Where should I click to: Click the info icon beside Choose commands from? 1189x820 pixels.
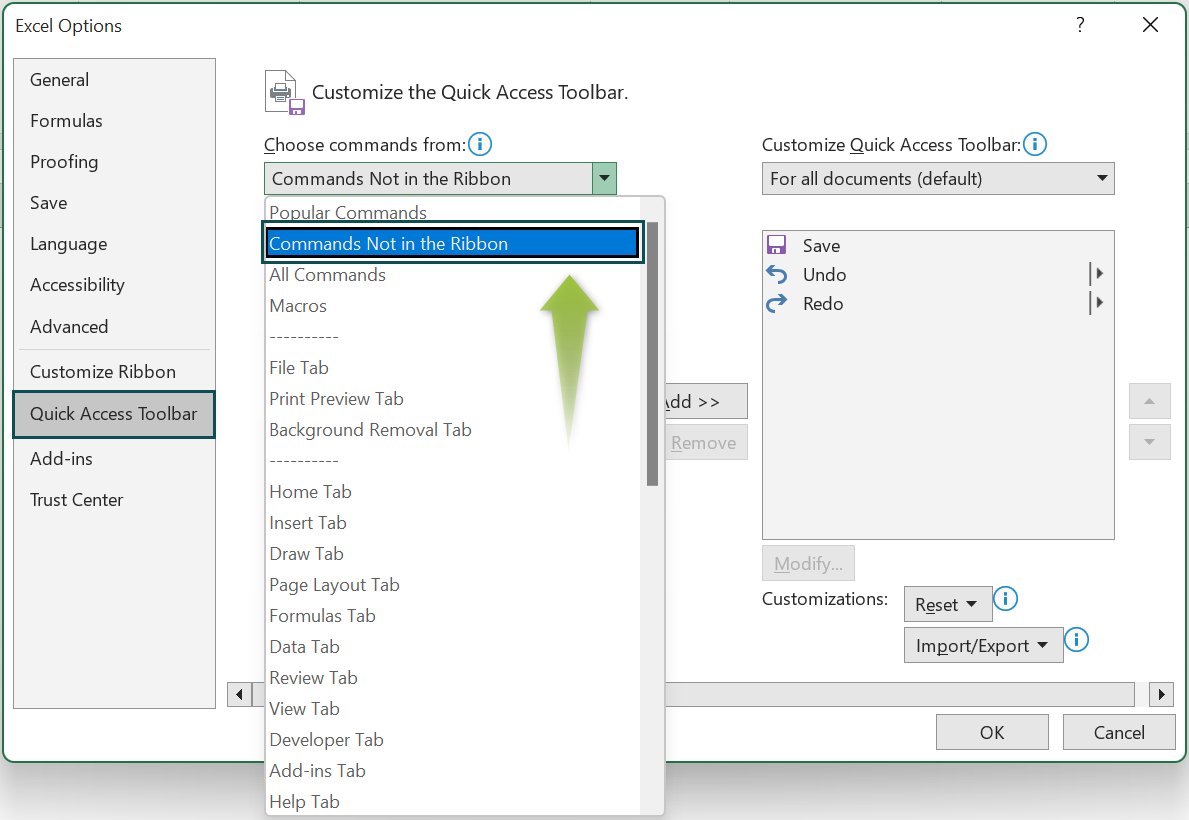(x=480, y=143)
